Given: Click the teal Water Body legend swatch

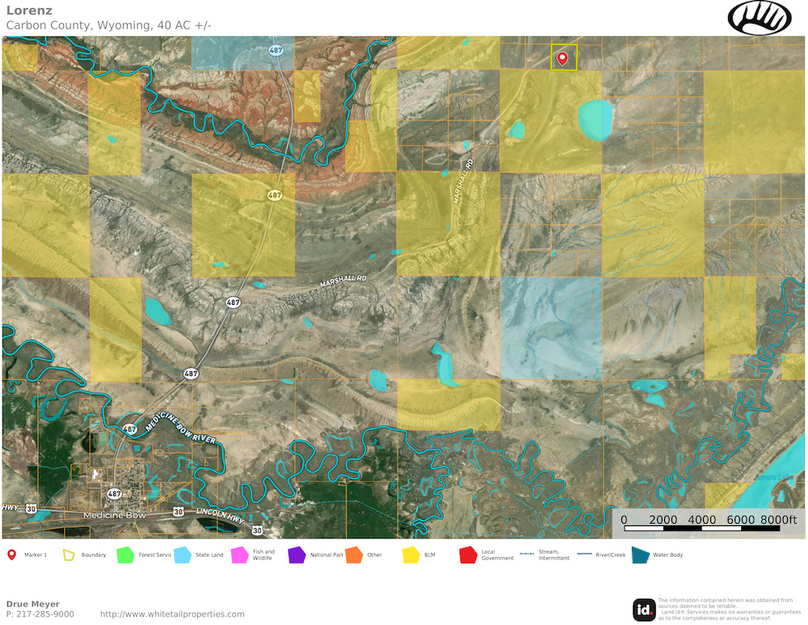Looking at the screenshot, I should (x=640, y=554).
